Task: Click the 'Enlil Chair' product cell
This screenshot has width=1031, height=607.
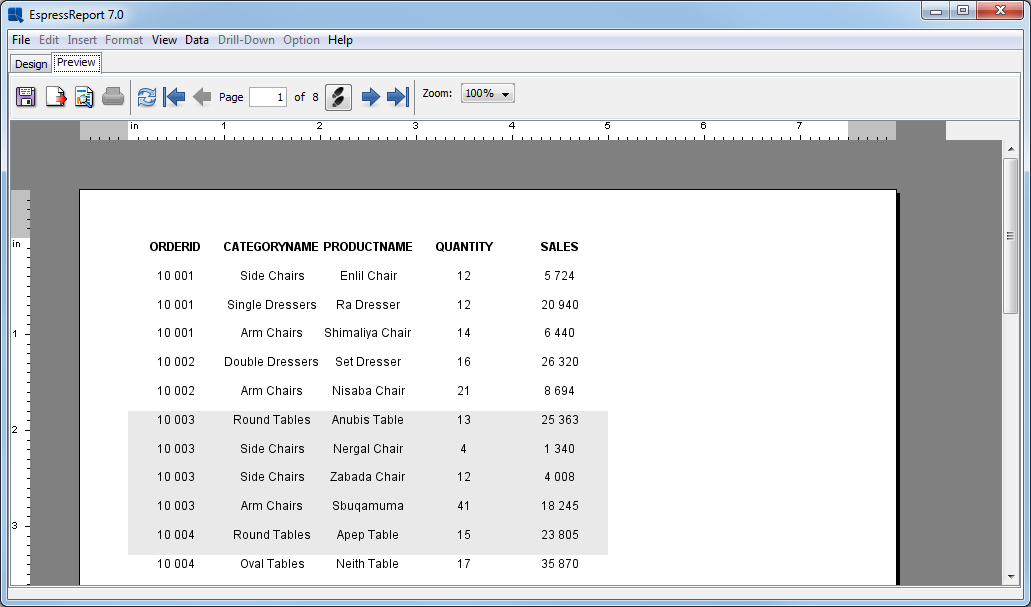Action: pos(368,276)
